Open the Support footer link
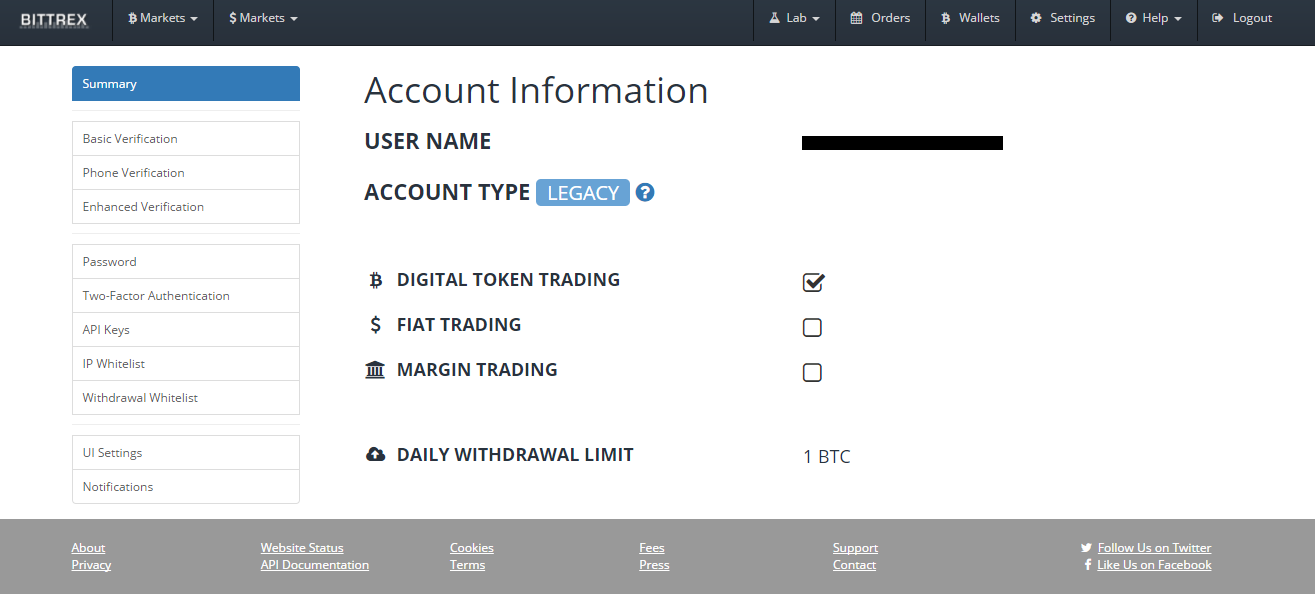Image resolution: width=1315 pixels, height=594 pixels. [855, 548]
